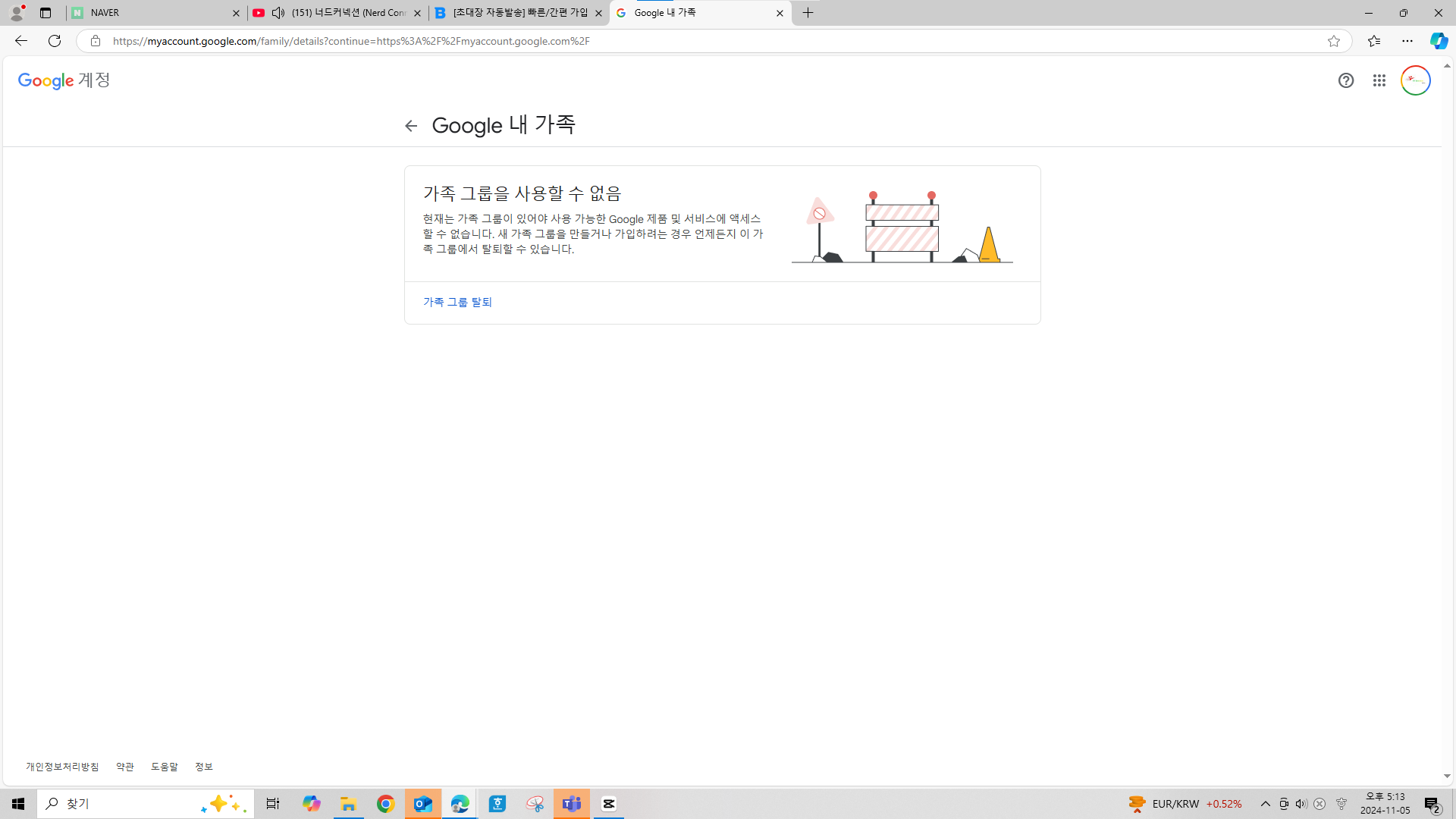Click the Meet Now camera tray icon
The width and height of the screenshot is (1456, 819).
pyautogui.click(x=1284, y=804)
